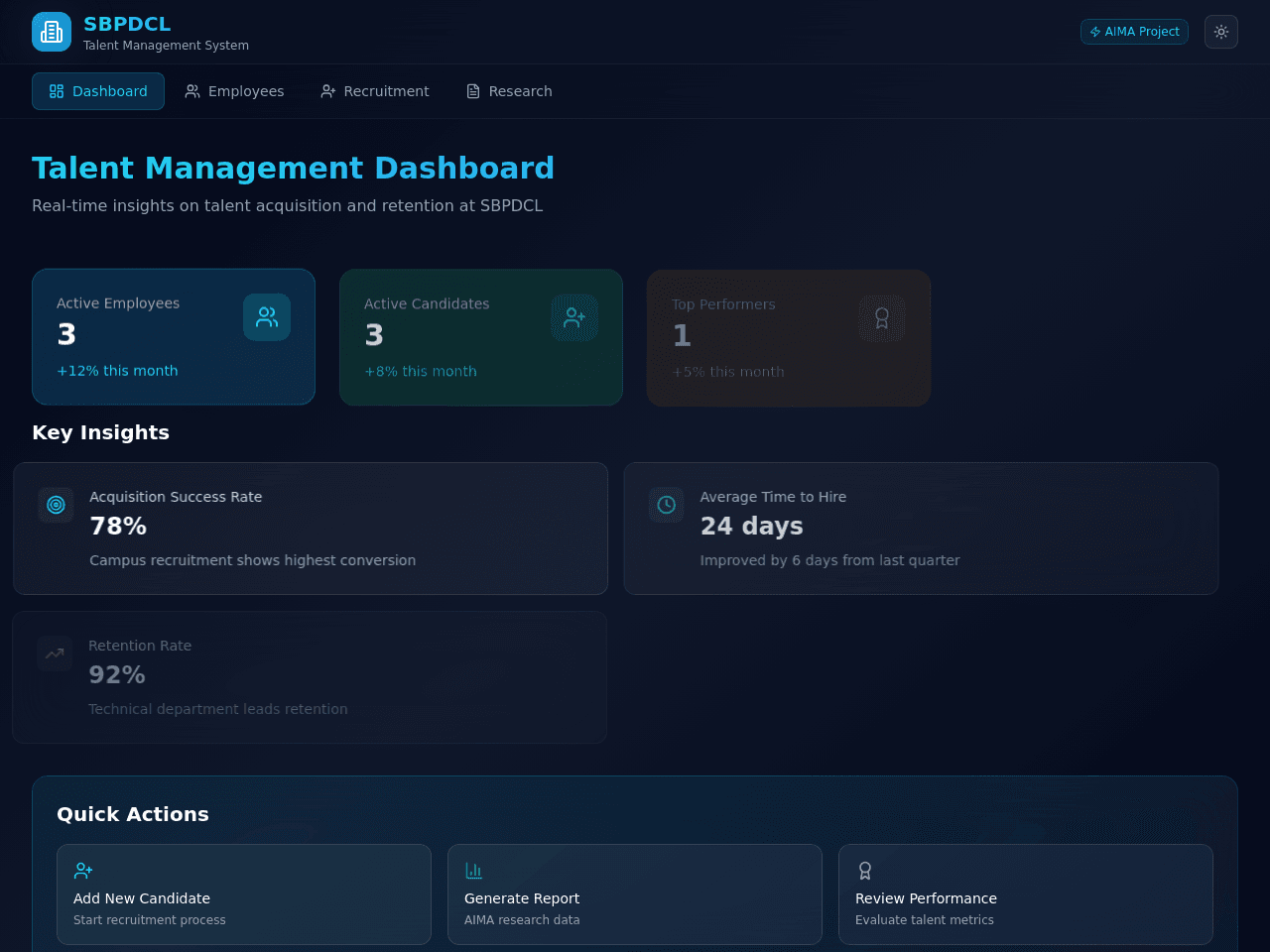Image resolution: width=1270 pixels, height=952 pixels.
Task: Click the Acquisition Success Rate target icon
Action: (56, 505)
